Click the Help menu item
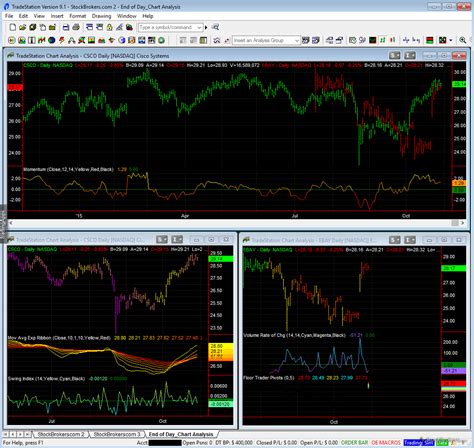 click(148, 16)
